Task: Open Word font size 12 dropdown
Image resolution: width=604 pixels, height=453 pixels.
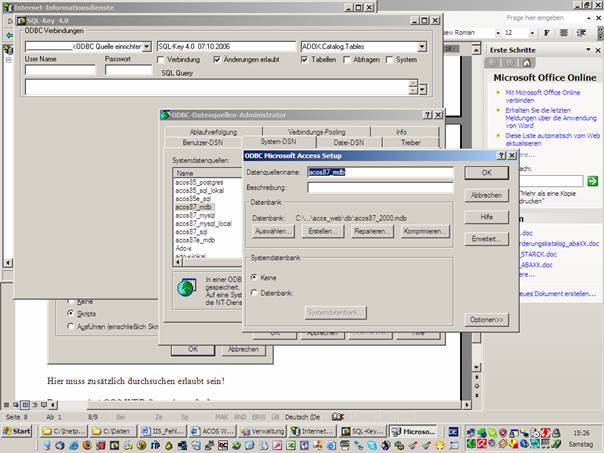Action: (x=532, y=33)
